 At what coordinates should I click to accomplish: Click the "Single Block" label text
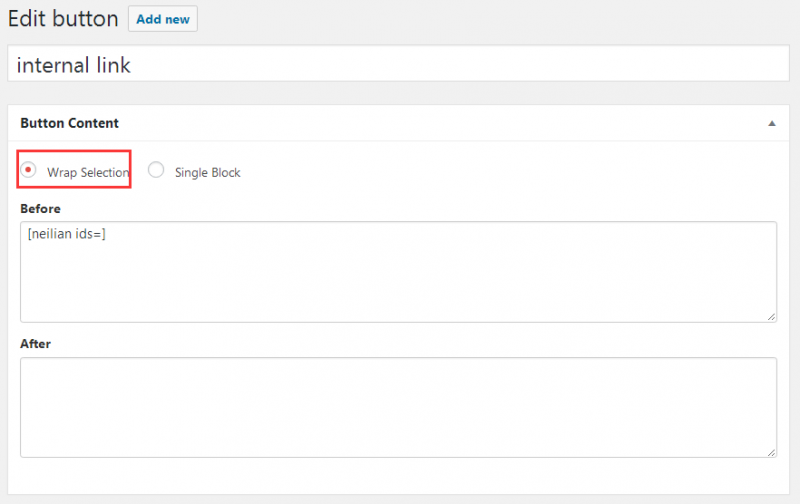pos(207,172)
